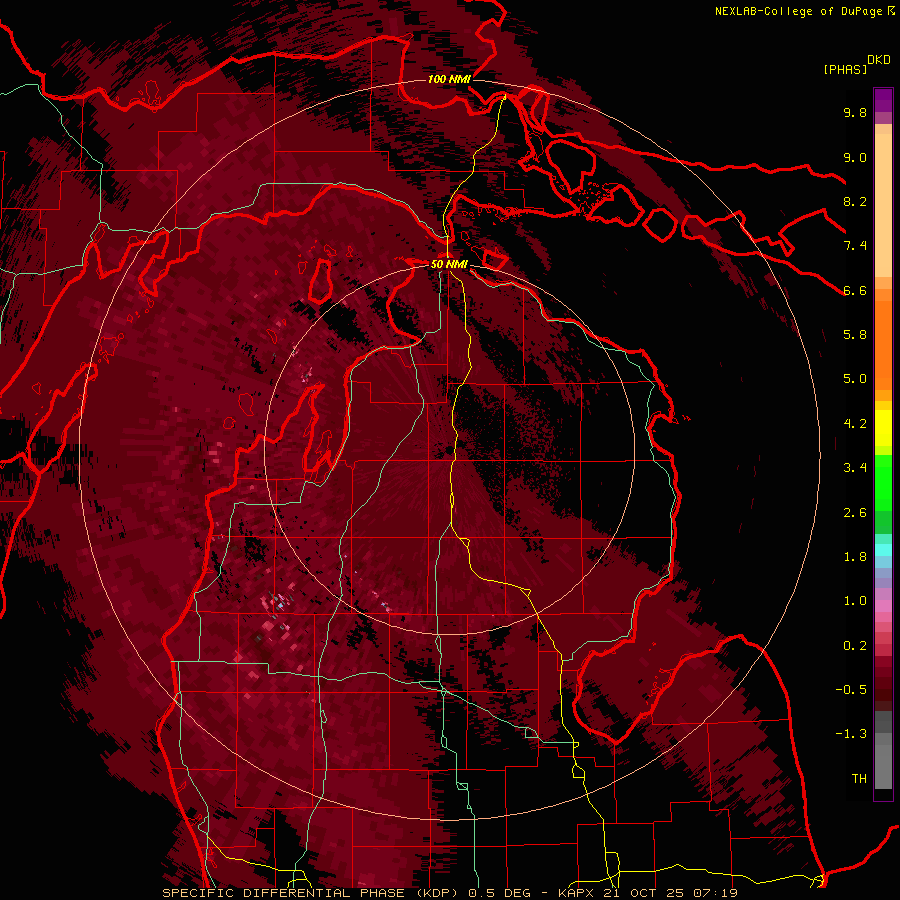This screenshot has height=900, width=900.
Task: Pick the peach segment beside the 8.2 value
Action: pos(883,204)
